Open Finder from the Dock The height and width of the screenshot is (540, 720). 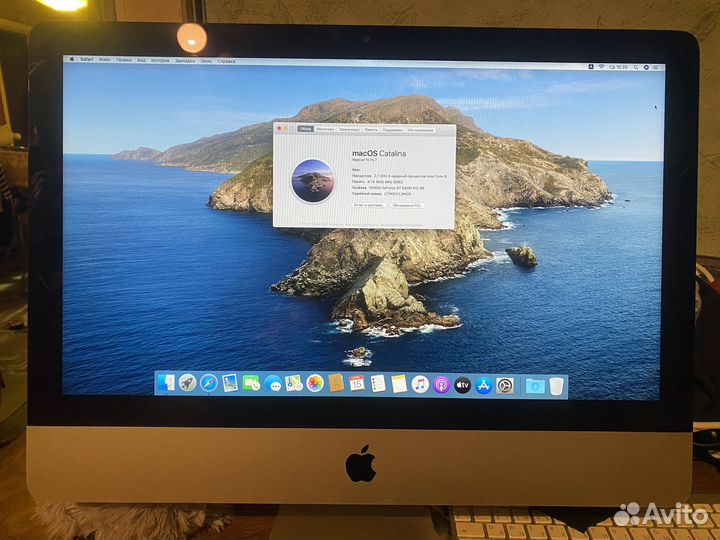point(166,382)
